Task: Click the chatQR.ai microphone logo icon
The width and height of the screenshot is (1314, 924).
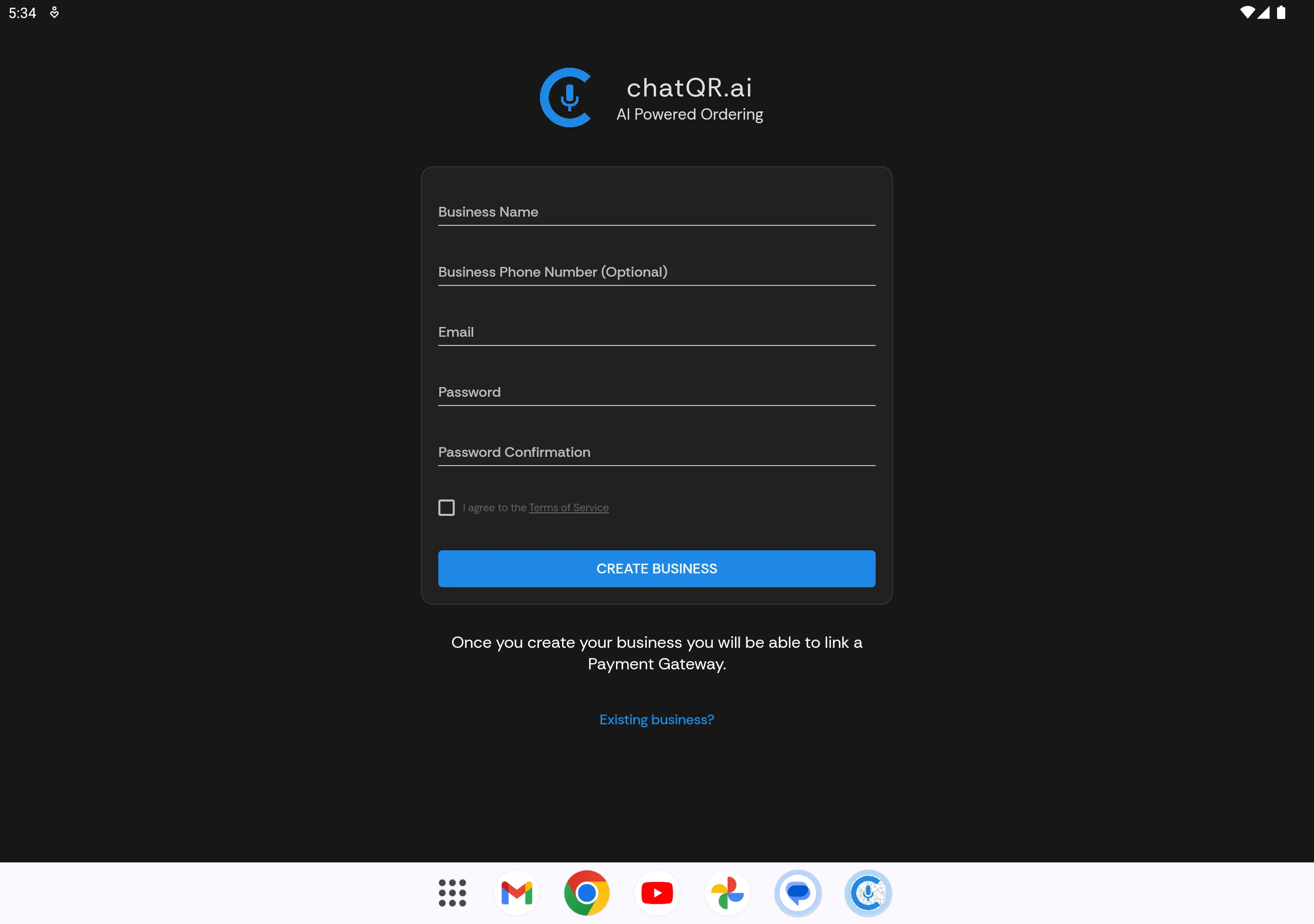Action: (567, 97)
